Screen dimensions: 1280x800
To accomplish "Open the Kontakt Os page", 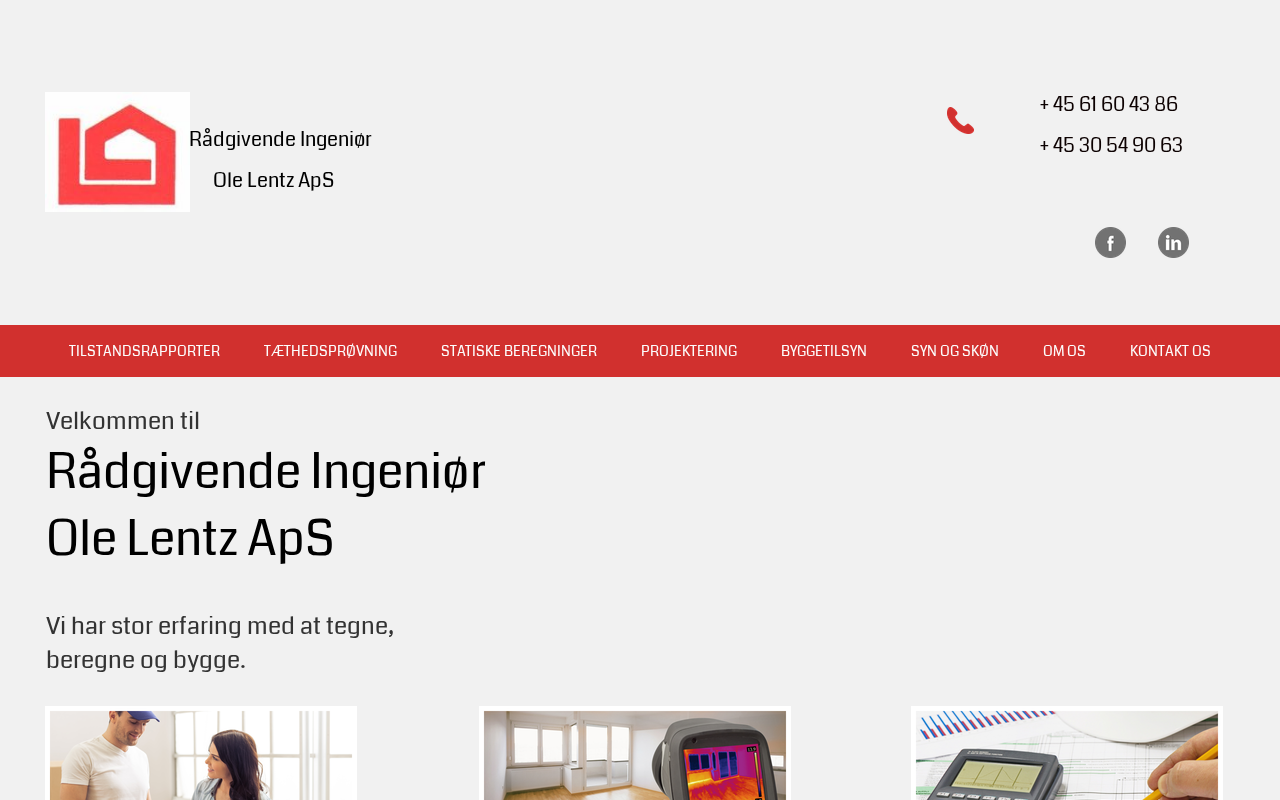I will (x=1170, y=351).
